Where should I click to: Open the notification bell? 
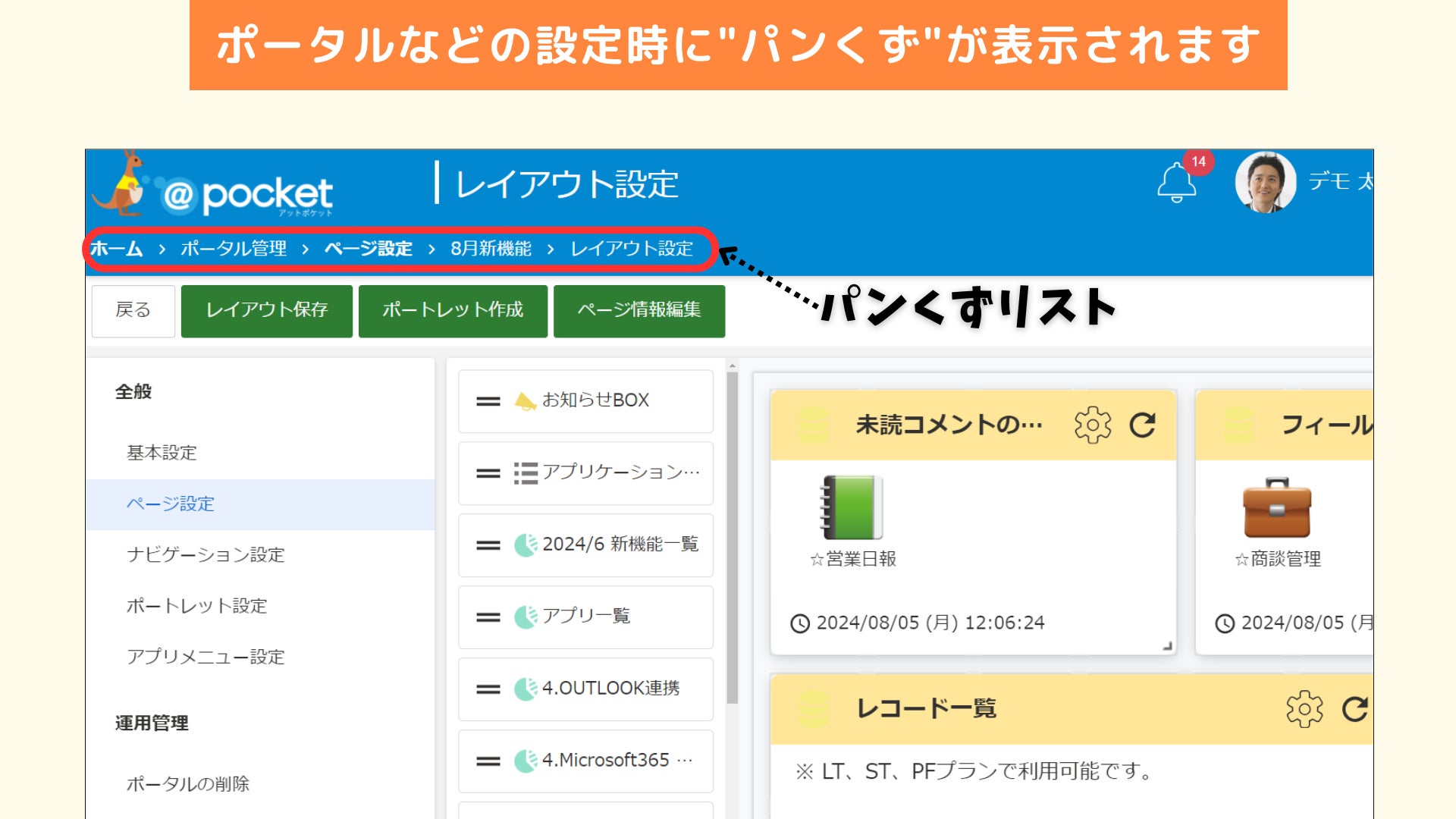point(1176,183)
